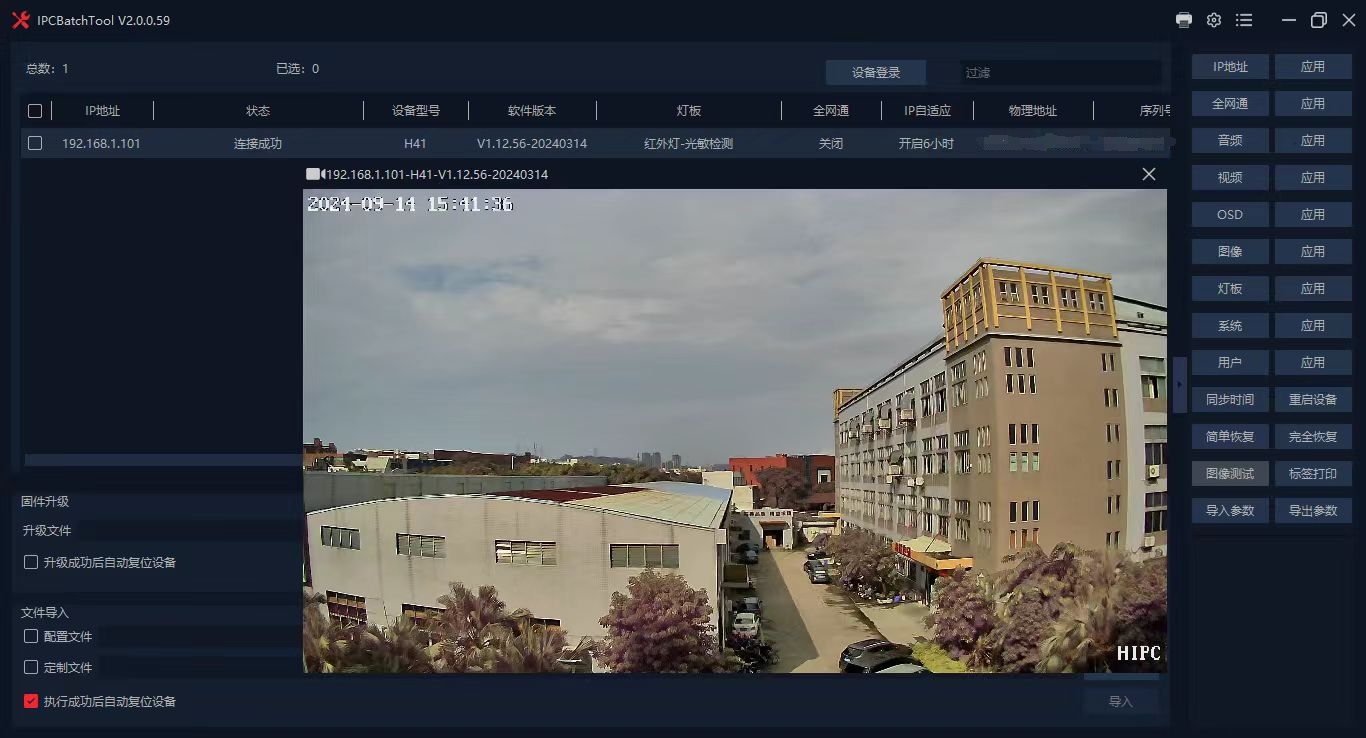
Task: Select the 192.168.1.101 device checkbox
Action: click(35, 143)
